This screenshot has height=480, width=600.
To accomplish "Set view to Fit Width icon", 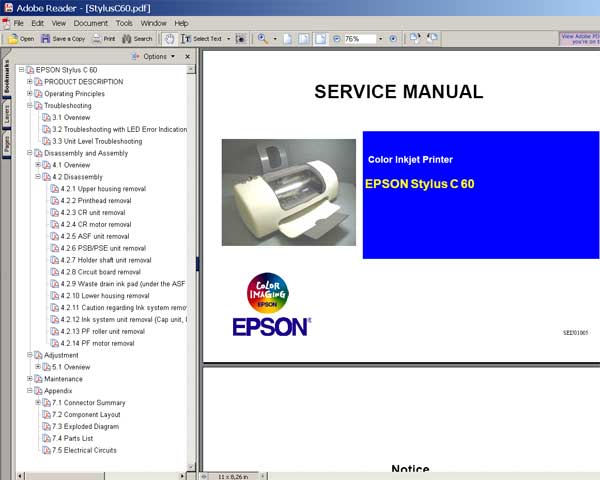I will click(320, 39).
